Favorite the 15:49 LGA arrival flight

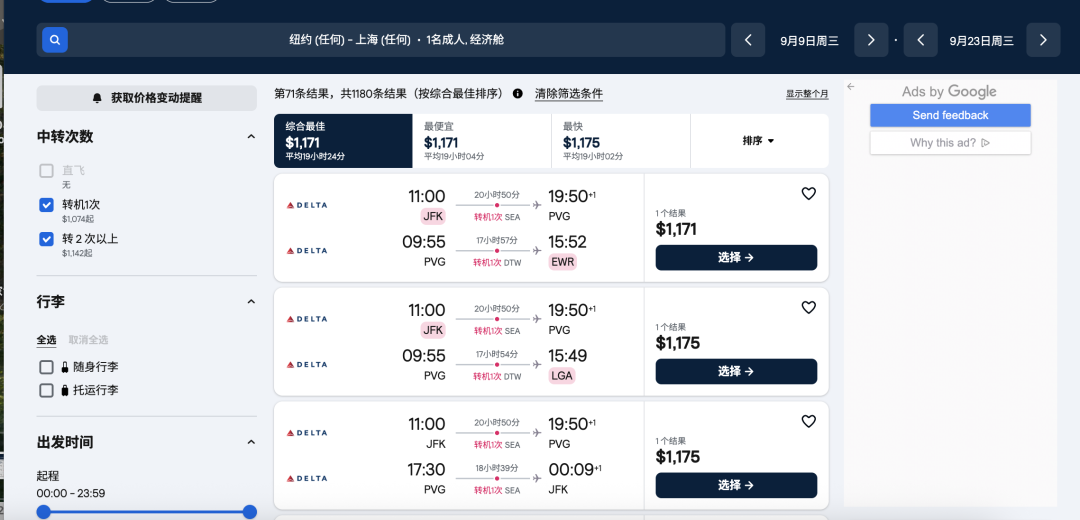pos(809,308)
